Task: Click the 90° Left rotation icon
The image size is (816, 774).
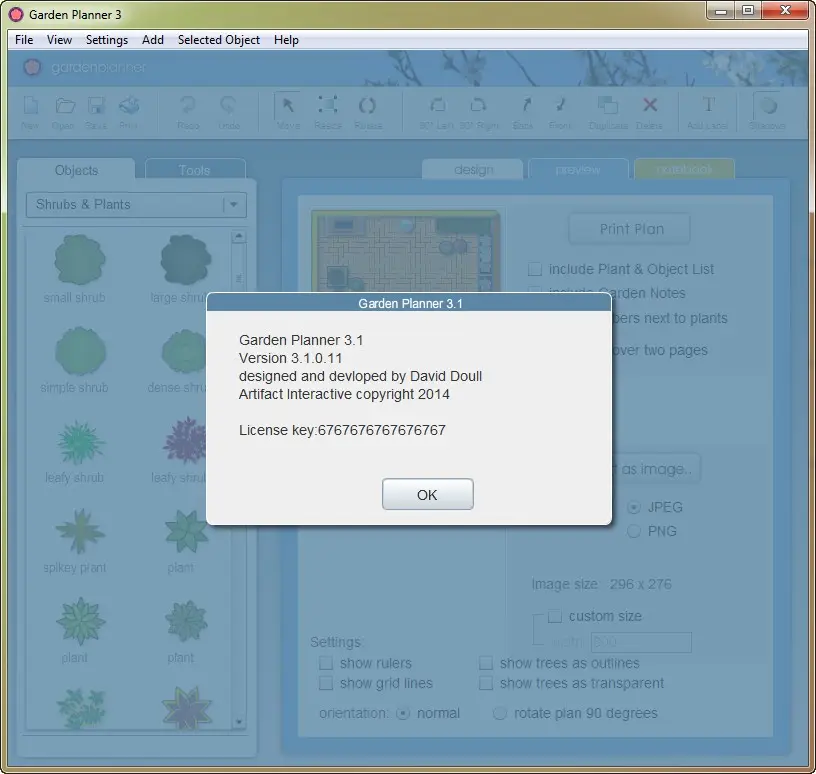Action: coord(438,105)
